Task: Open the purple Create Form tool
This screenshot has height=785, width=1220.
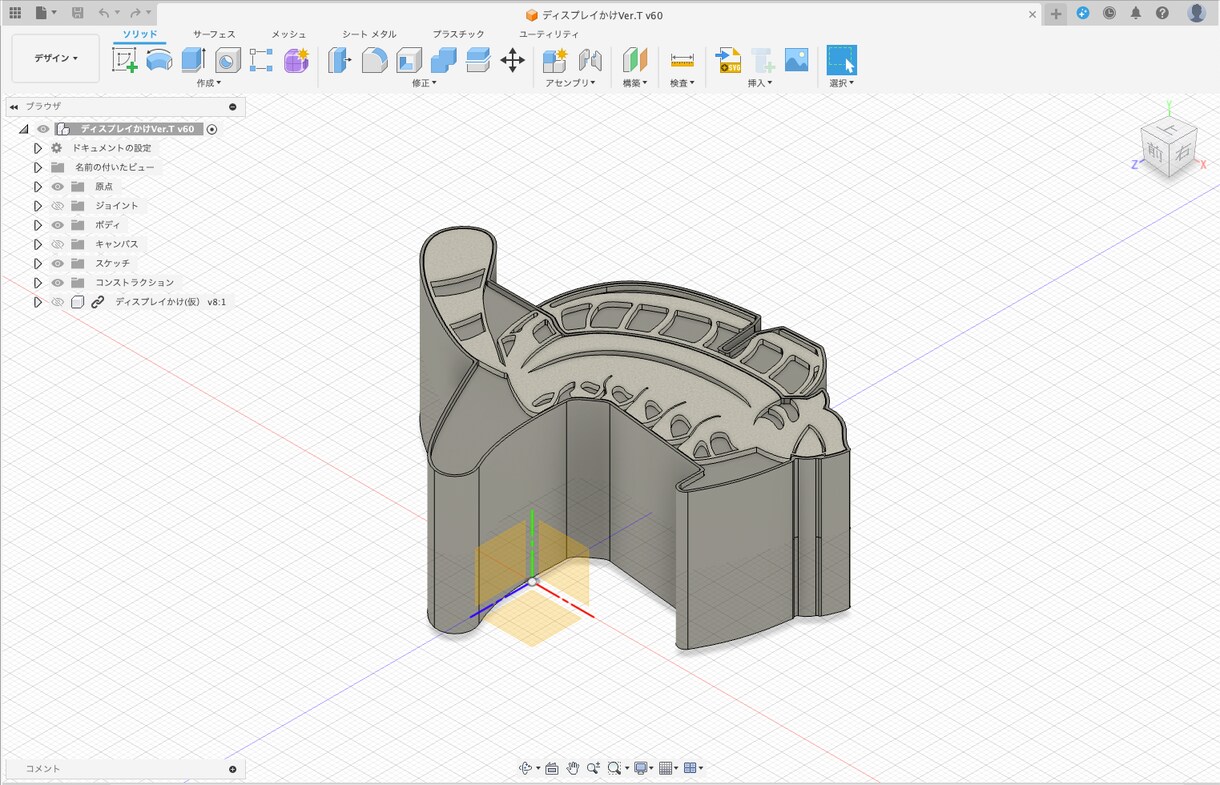Action: click(x=295, y=60)
